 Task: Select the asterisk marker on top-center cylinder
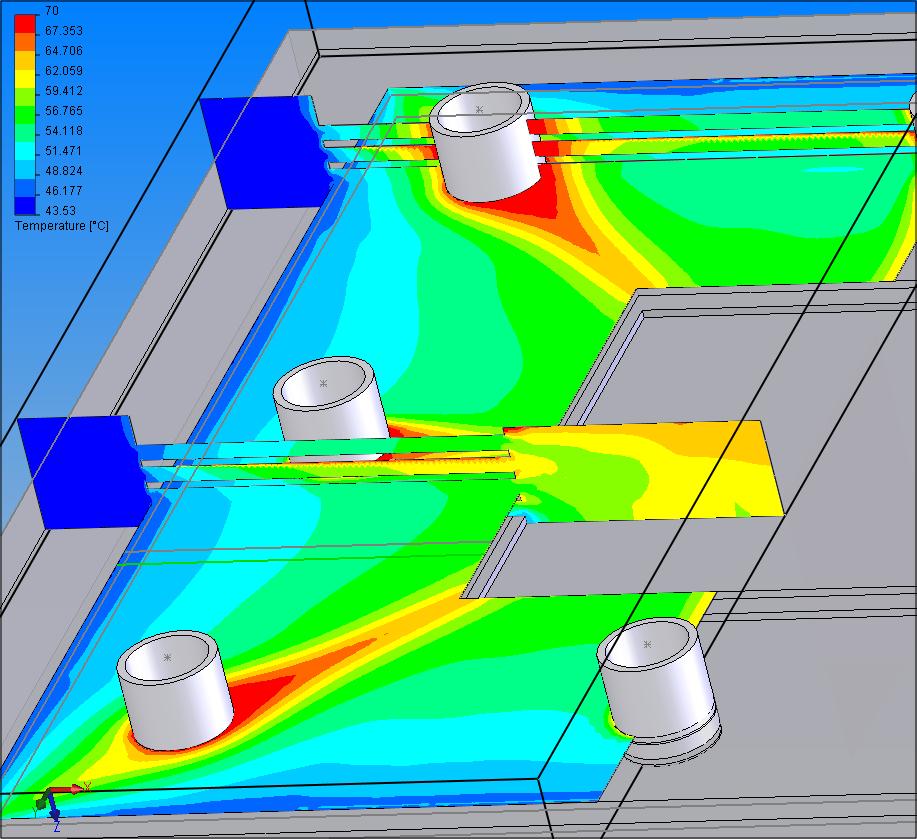click(479, 110)
